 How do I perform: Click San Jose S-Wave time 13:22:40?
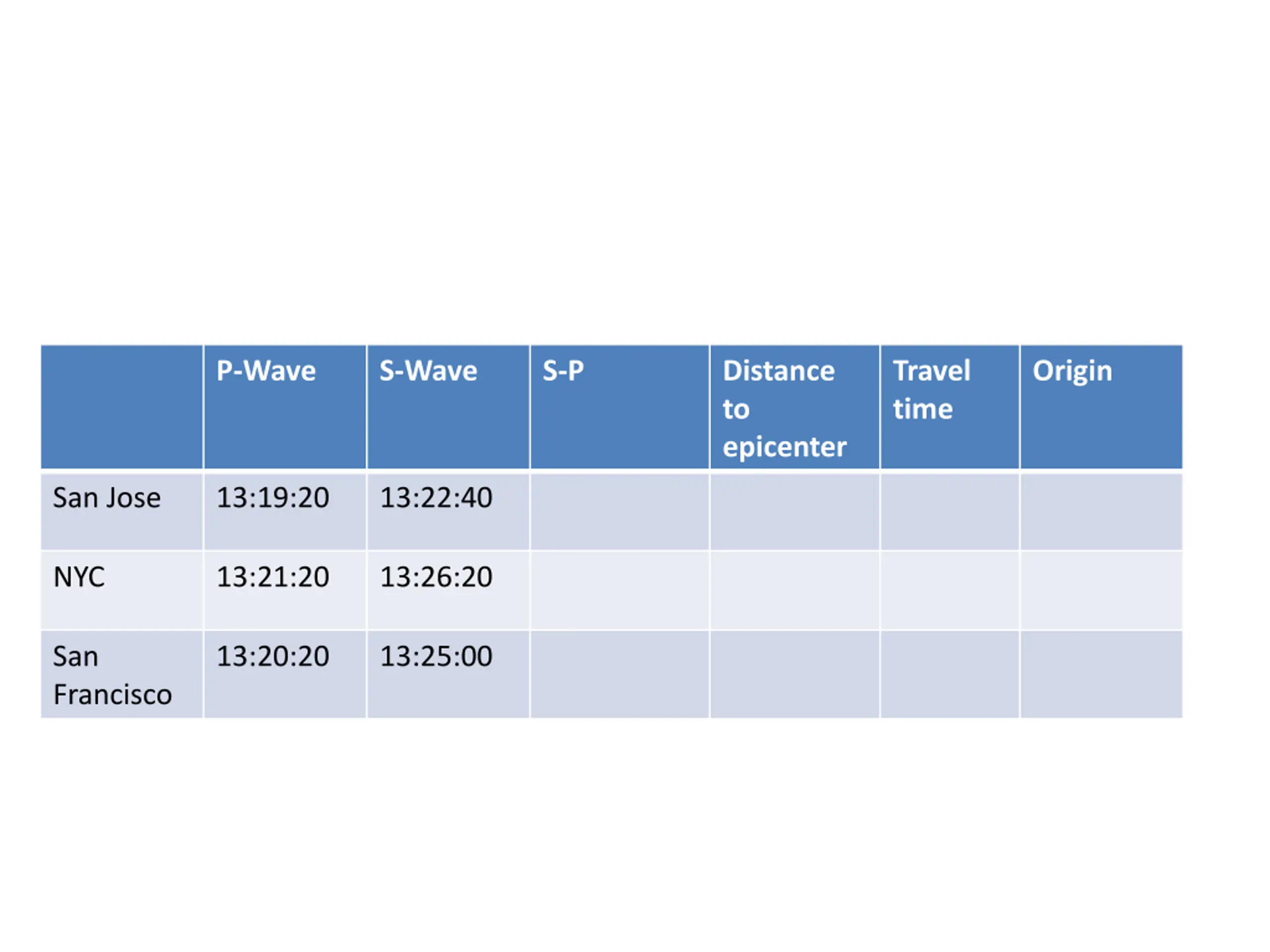pos(437,497)
